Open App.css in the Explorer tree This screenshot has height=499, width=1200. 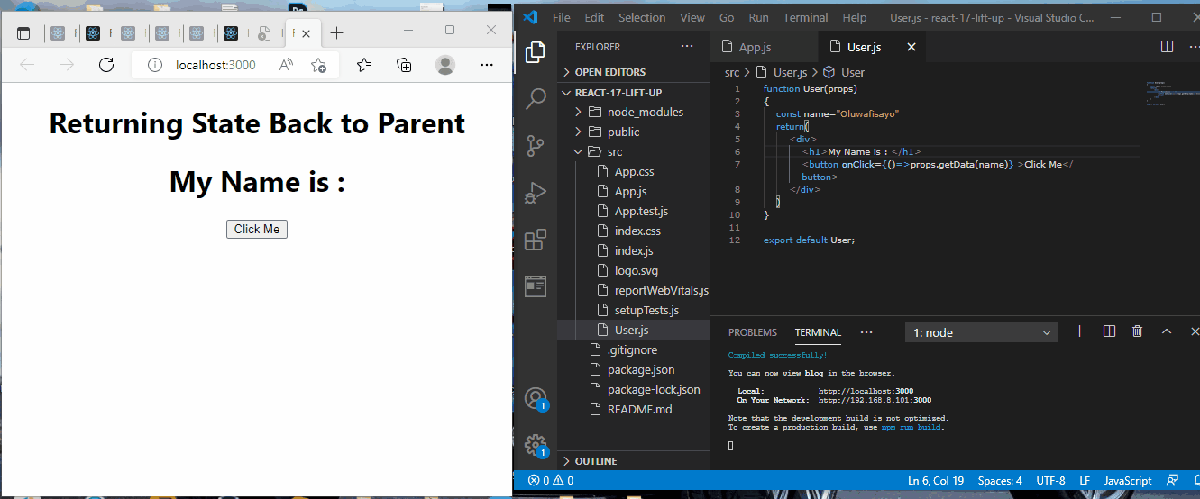pos(634,171)
